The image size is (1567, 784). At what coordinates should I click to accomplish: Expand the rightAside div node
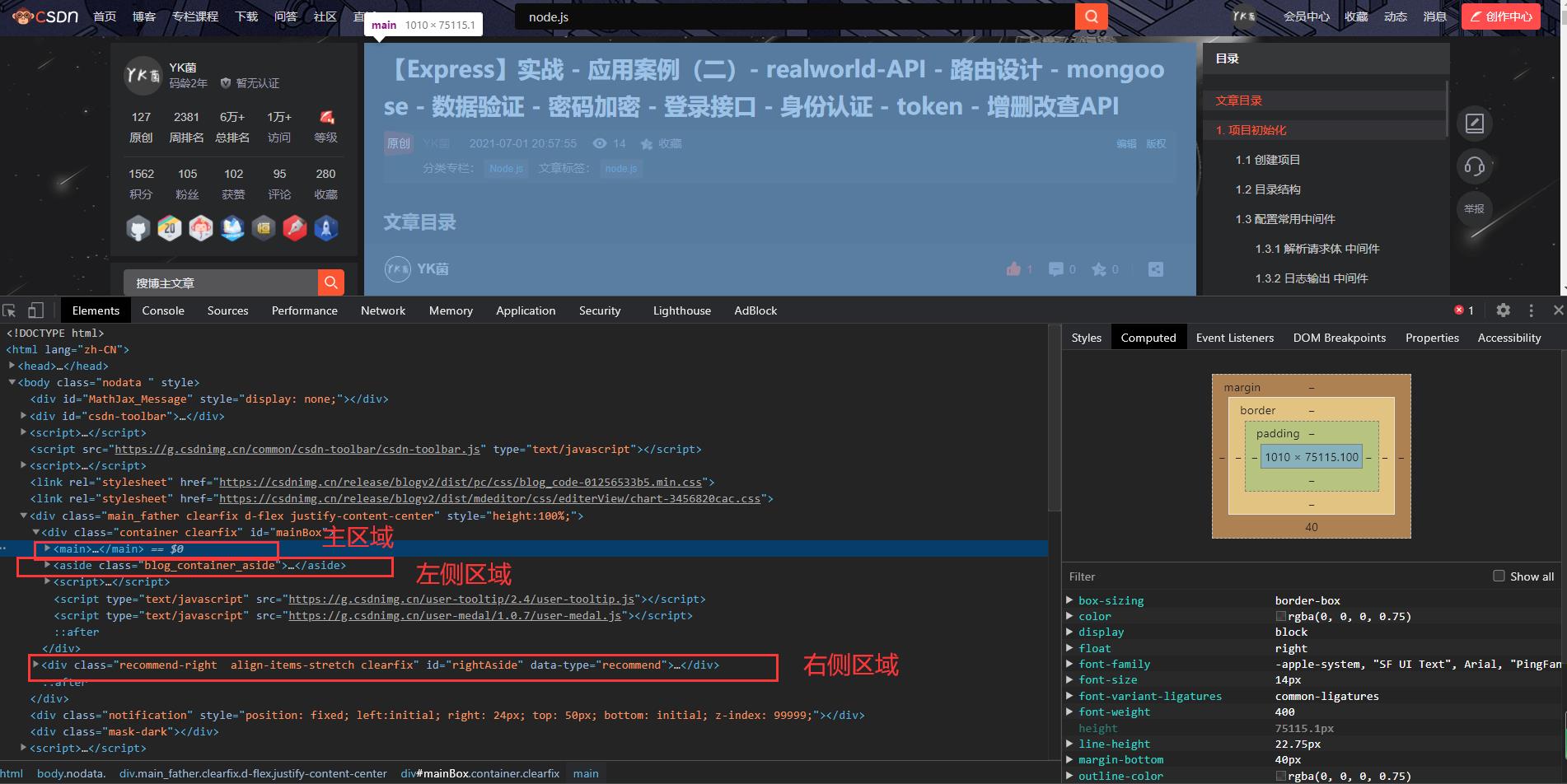pyautogui.click(x=35, y=665)
